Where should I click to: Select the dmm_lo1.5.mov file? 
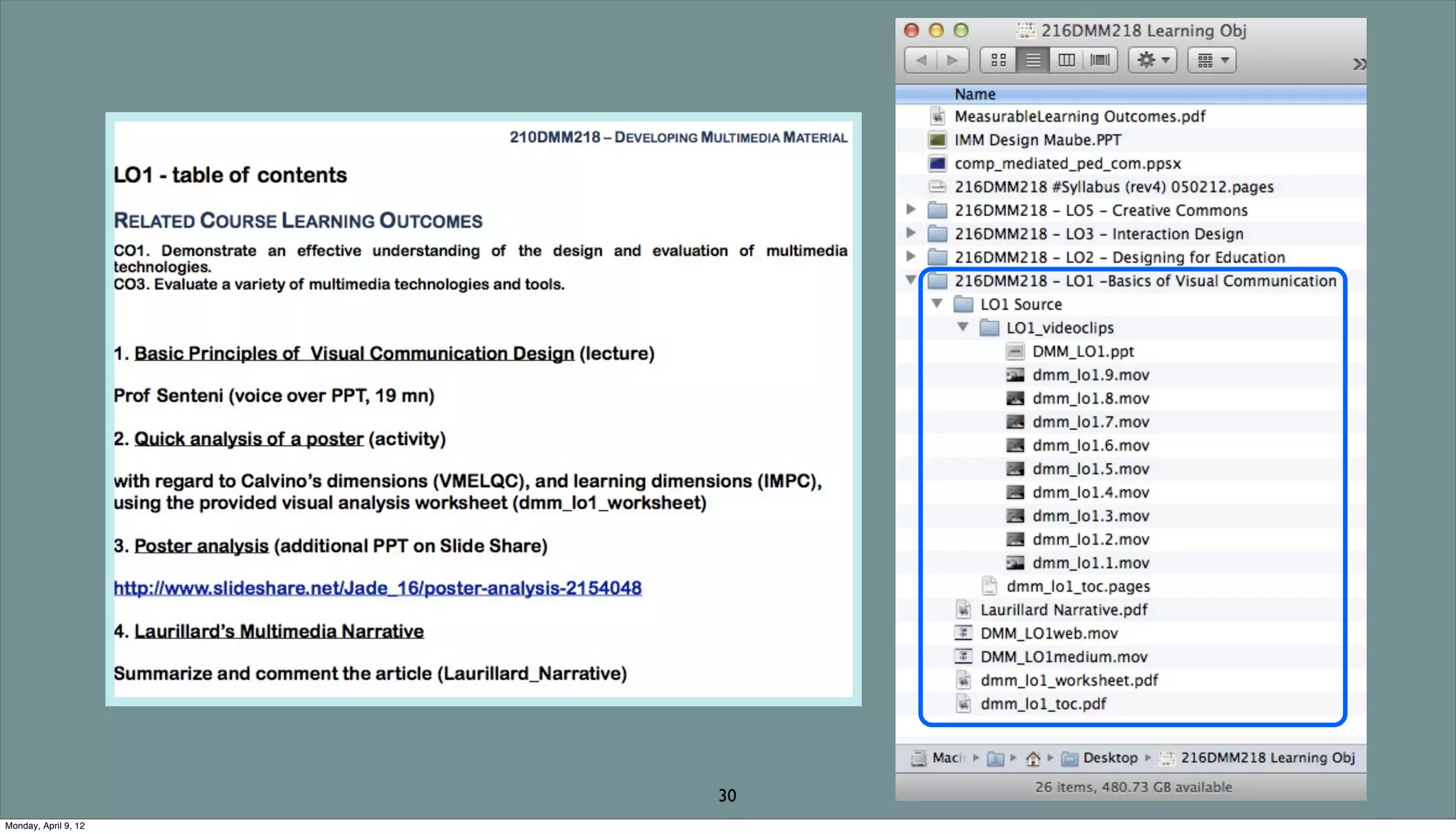tap(1091, 469)
